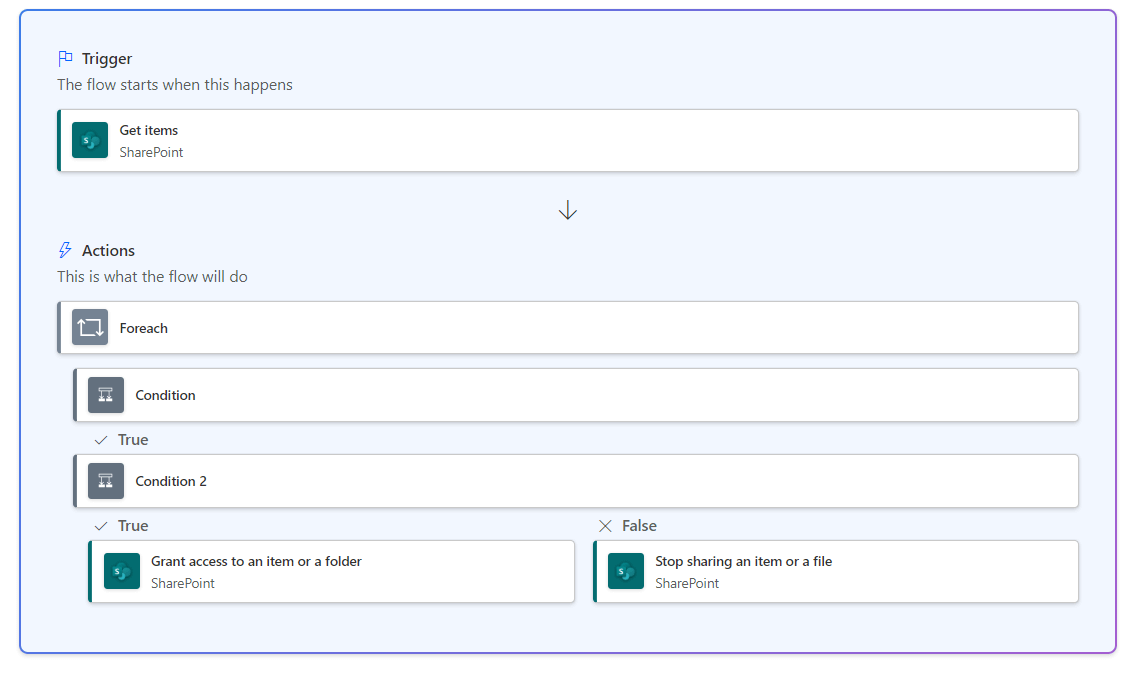Click the down arrow between Trigger and Actions
1133x682 pixels.
click(568, 211)
